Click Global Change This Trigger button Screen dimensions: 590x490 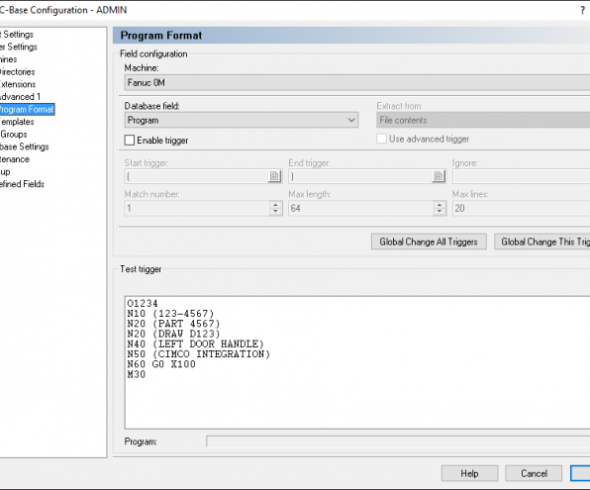(542, 242)
